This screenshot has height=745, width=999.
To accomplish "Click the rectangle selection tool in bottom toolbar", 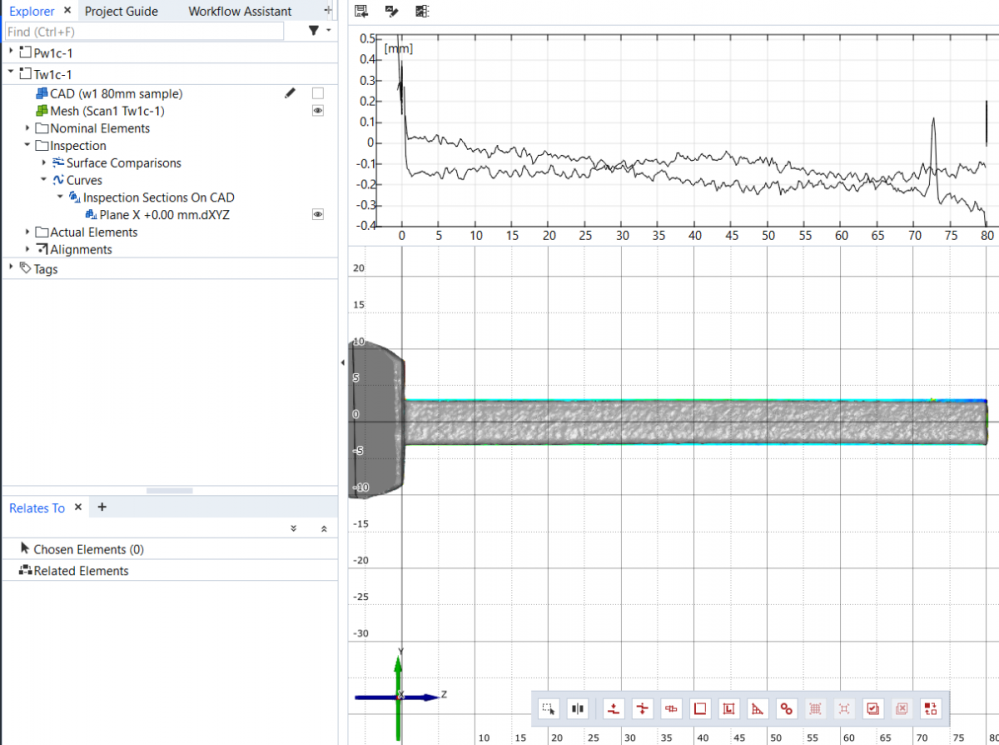I will (x=548, y=709).
